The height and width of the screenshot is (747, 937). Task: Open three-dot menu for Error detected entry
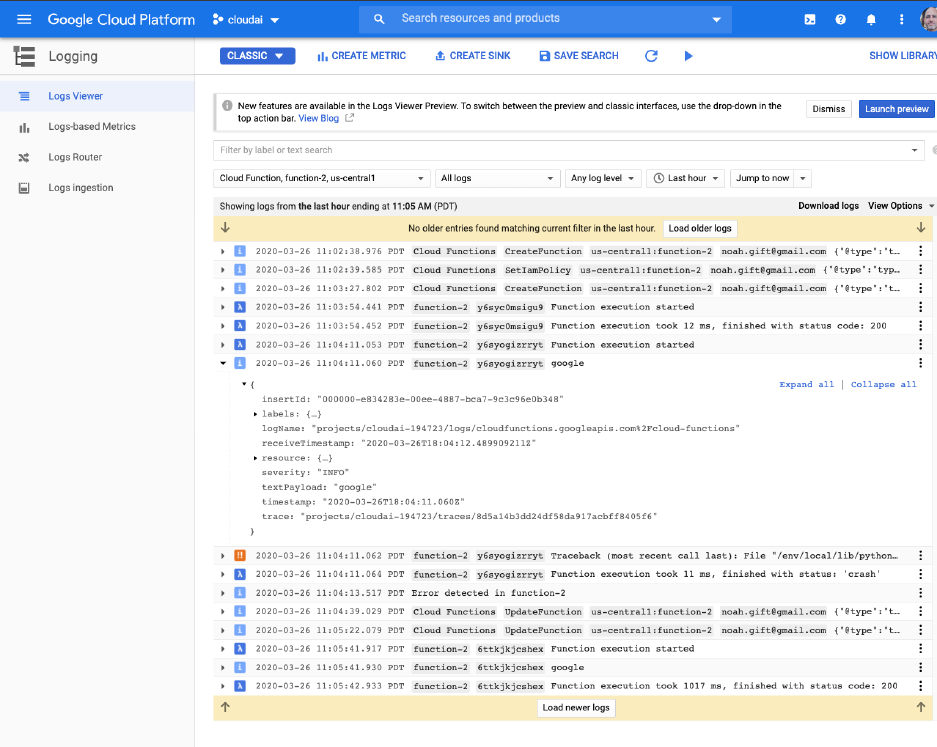pos(920,593)
